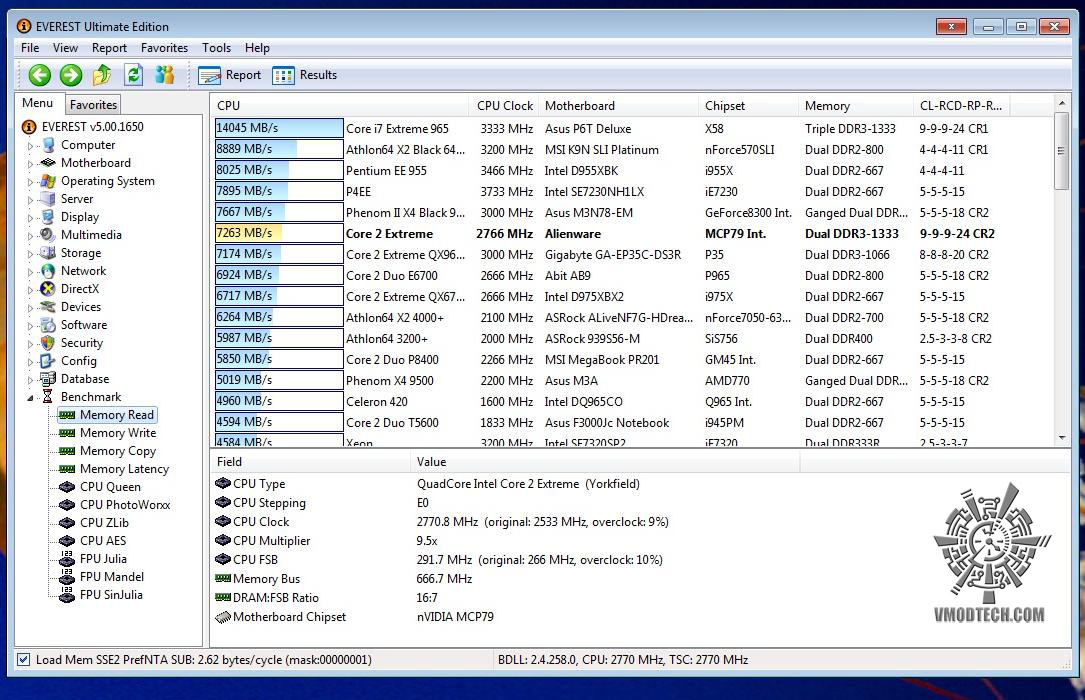Select the Operating System tree item
The image size is (1085, 700).
[107, 181]
